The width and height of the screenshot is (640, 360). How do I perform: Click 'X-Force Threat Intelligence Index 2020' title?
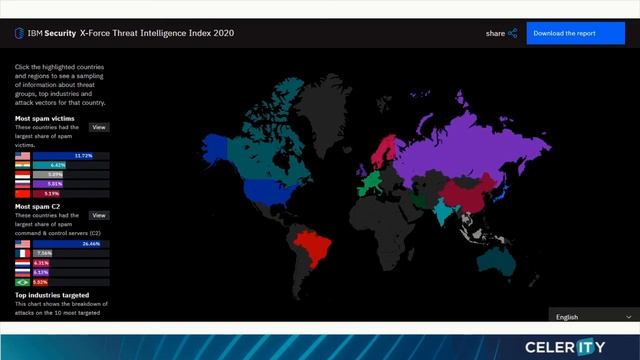click(x=157, y=33)
